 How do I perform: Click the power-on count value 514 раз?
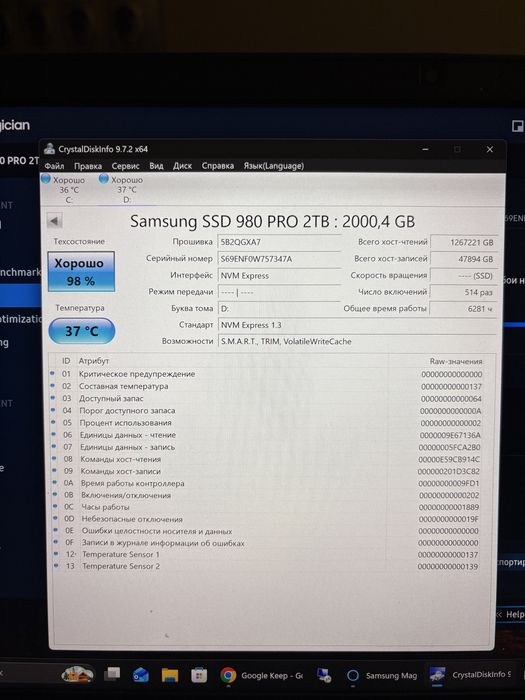[463, 292]
